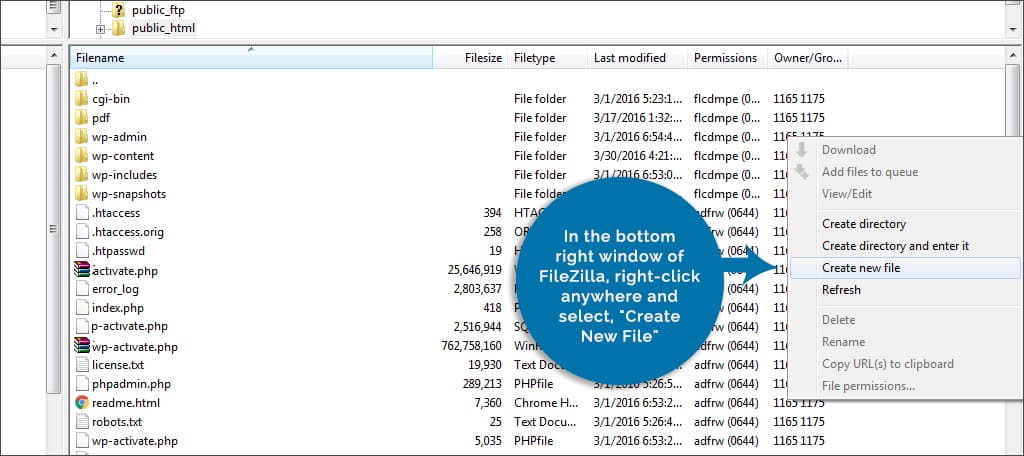Click the file icon beside index.php
This screenshot has width=1024, height=456.
click(82, 307)
